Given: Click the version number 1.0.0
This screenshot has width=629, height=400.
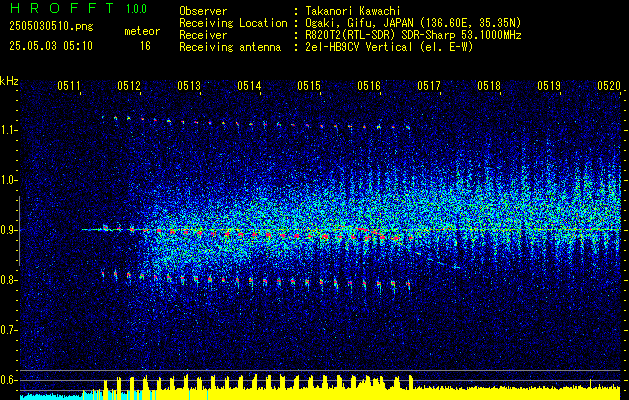Looking at the screenshot, I should pyautogui.click(x=136, y=9).
